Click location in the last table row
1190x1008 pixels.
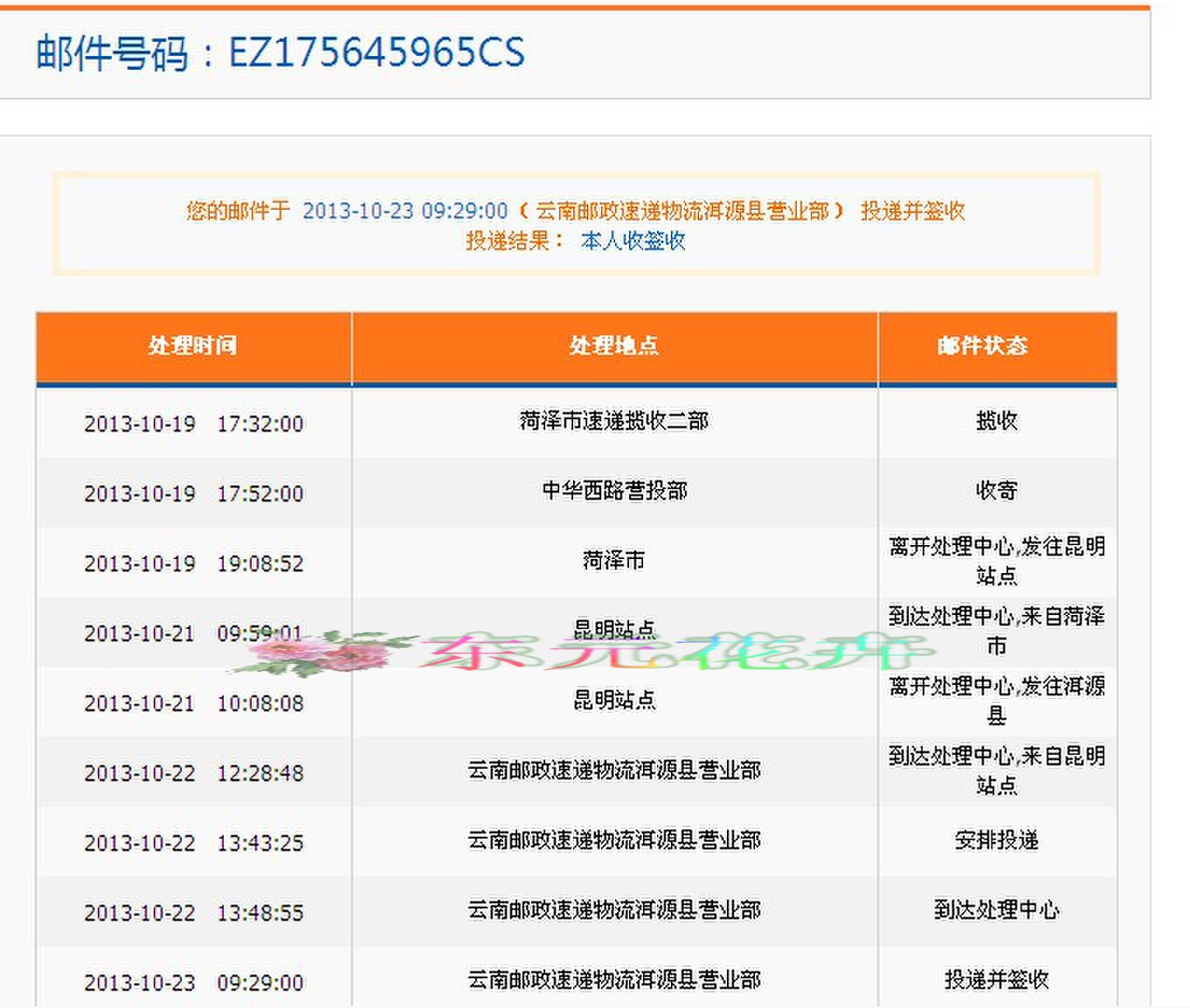click(614, 980)
